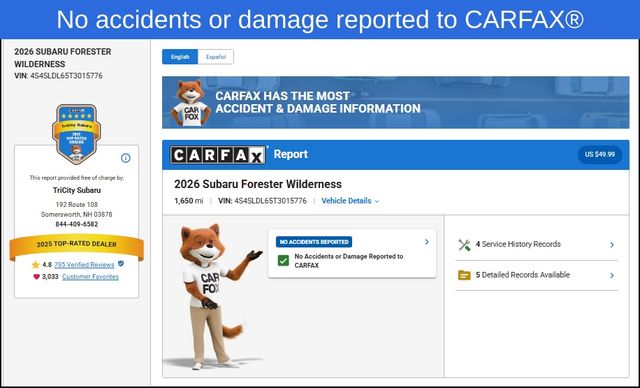
Task: Click the Top-Rated Dealer shield badge
Action: pos(76,134)
